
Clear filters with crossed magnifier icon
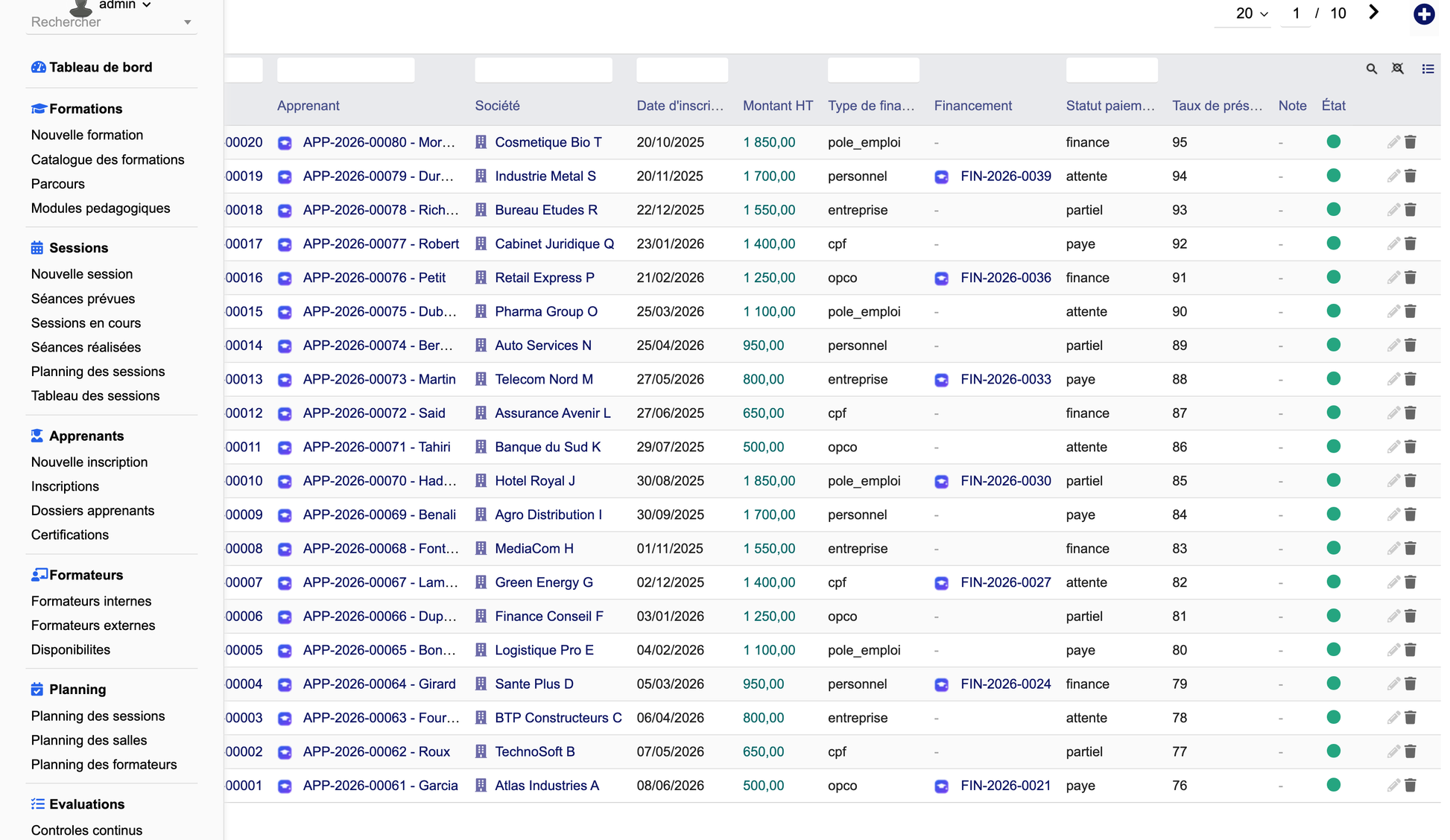point(1398,69)
